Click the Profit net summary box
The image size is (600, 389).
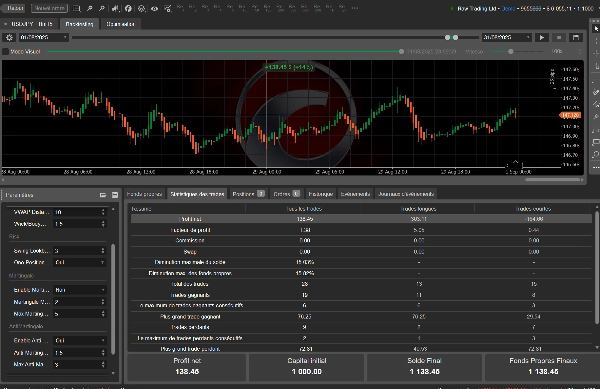[187, 367]
